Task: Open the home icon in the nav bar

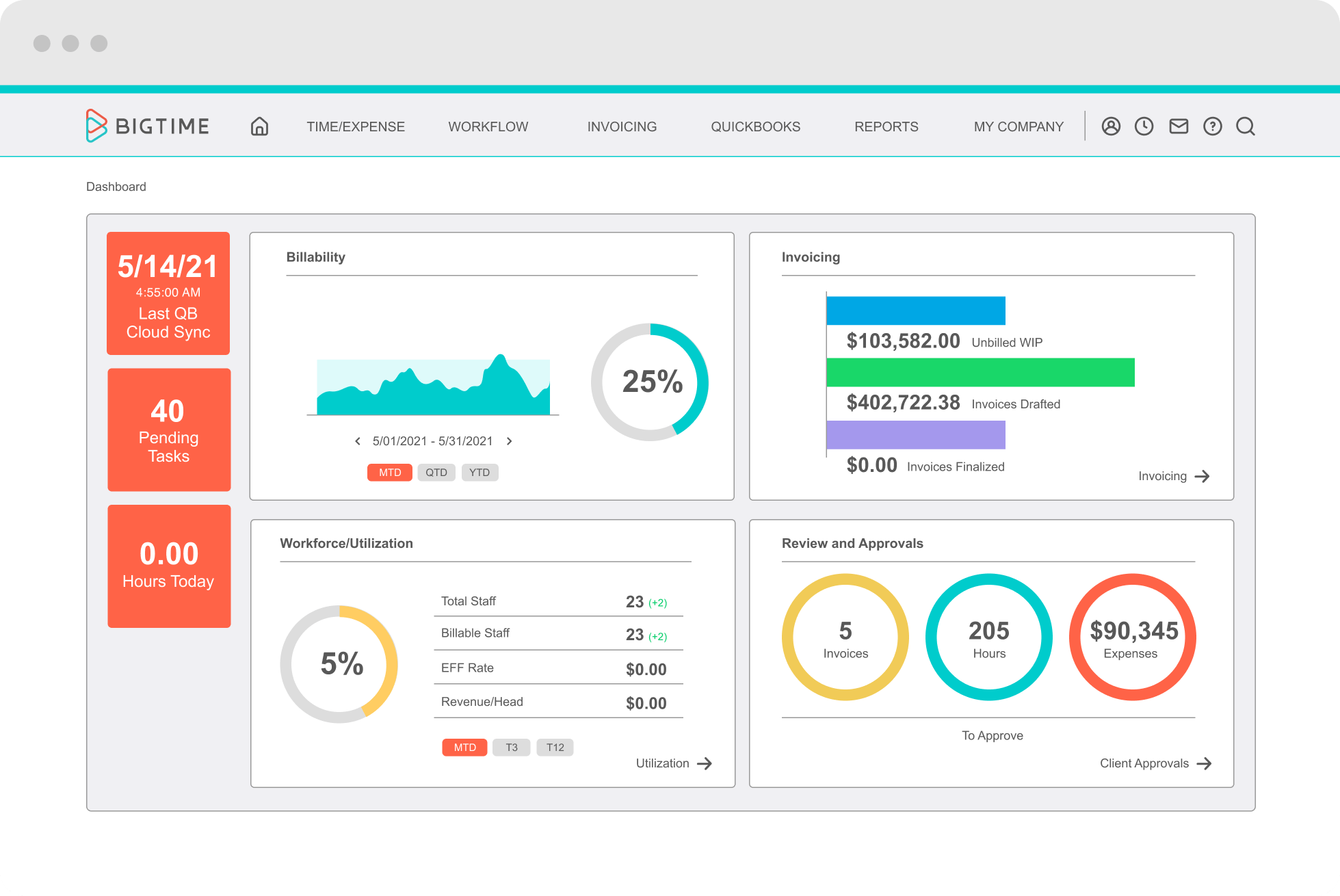Action: 259,126
